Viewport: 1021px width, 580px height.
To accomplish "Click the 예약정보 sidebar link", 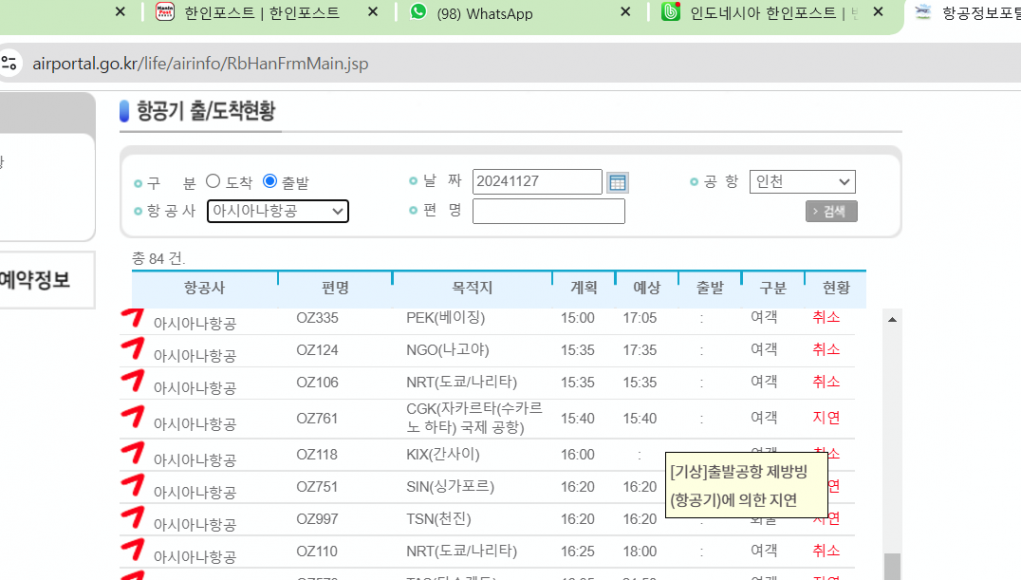I will (34, 280).
